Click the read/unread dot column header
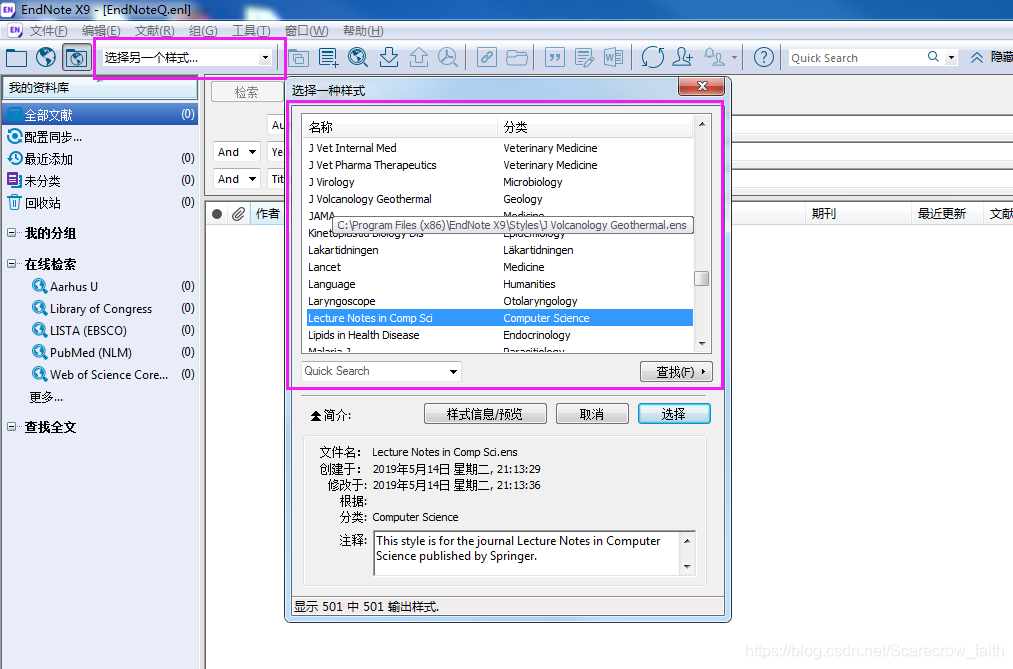1013x669 pixels. [217, 214]
